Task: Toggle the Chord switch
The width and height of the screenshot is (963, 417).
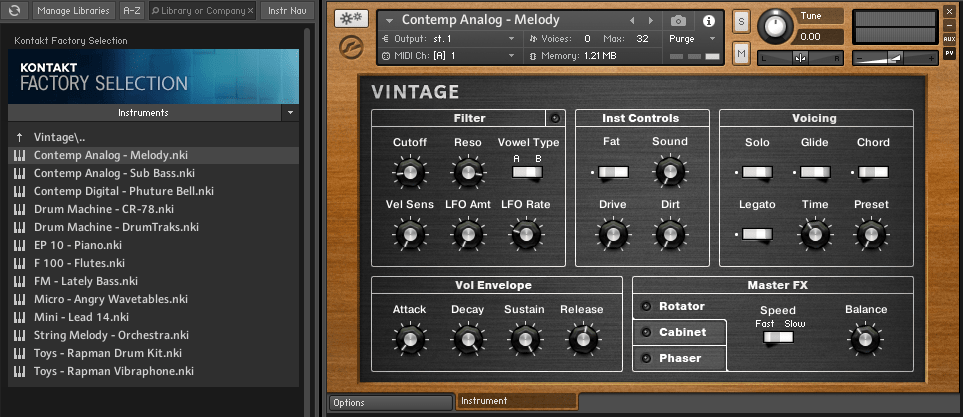Action: tap(873, 173)
